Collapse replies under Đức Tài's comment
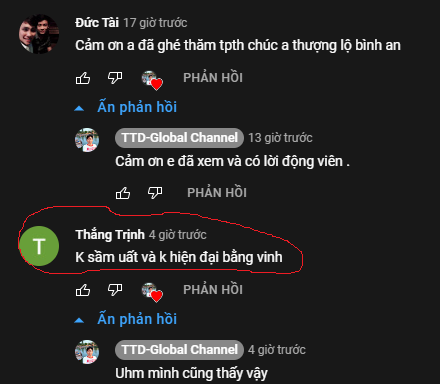440x384 pixels. [x=126, y=107]
